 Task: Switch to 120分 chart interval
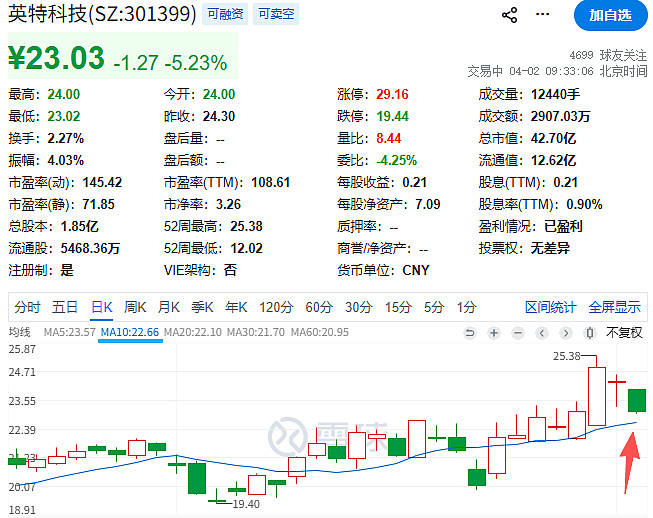pos(276,307)
